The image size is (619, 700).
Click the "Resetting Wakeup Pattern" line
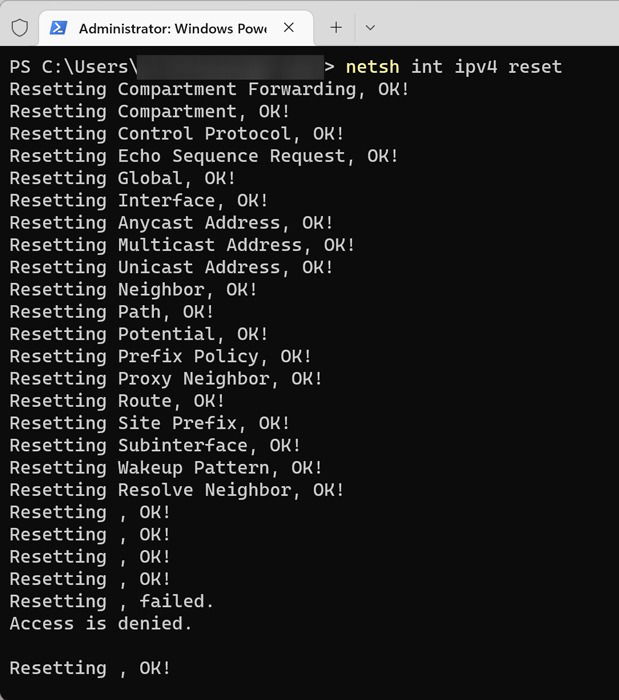coord(166,468)
